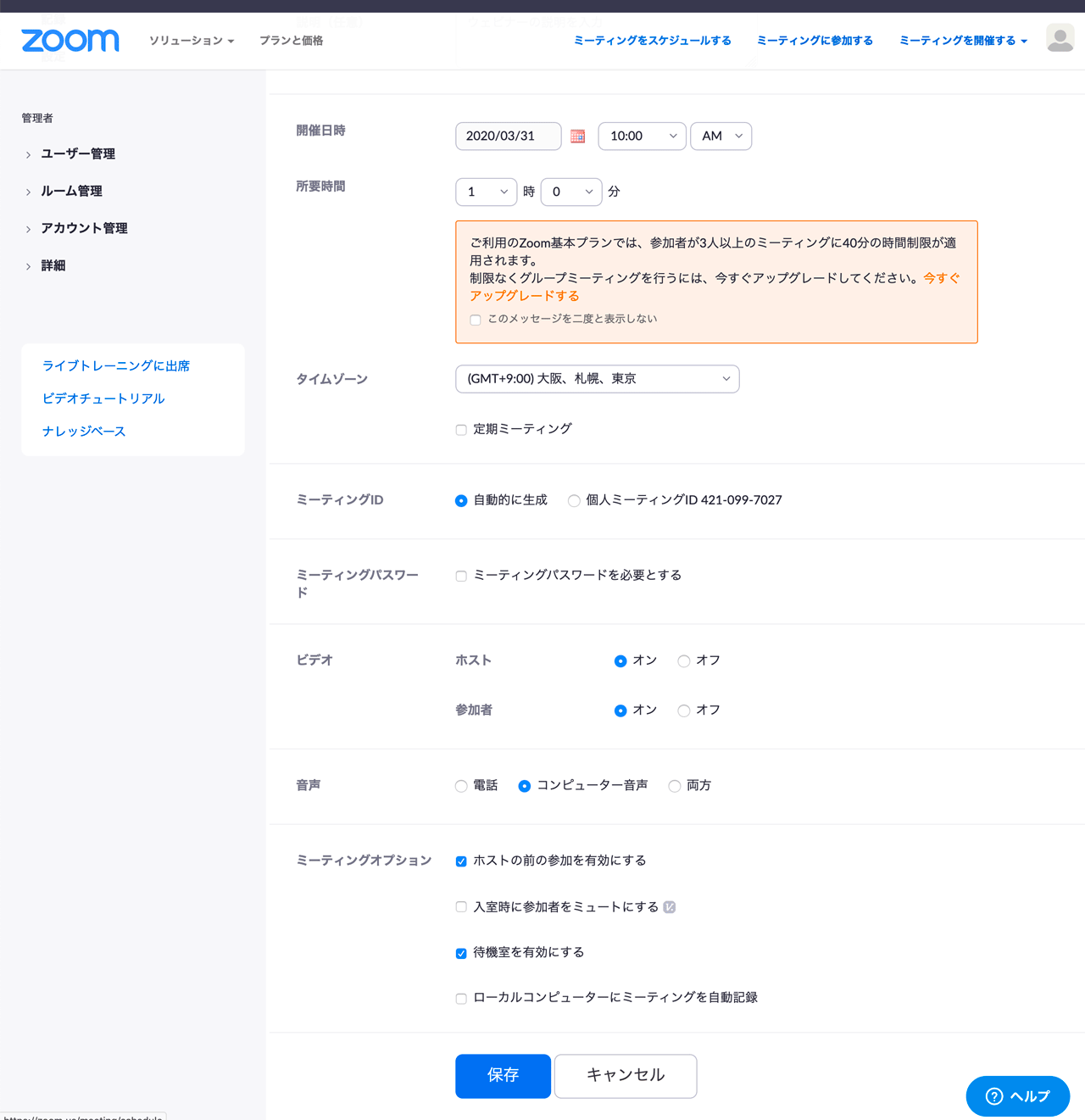Expand アカウント管理 in sidebar

tap(84, 229)
